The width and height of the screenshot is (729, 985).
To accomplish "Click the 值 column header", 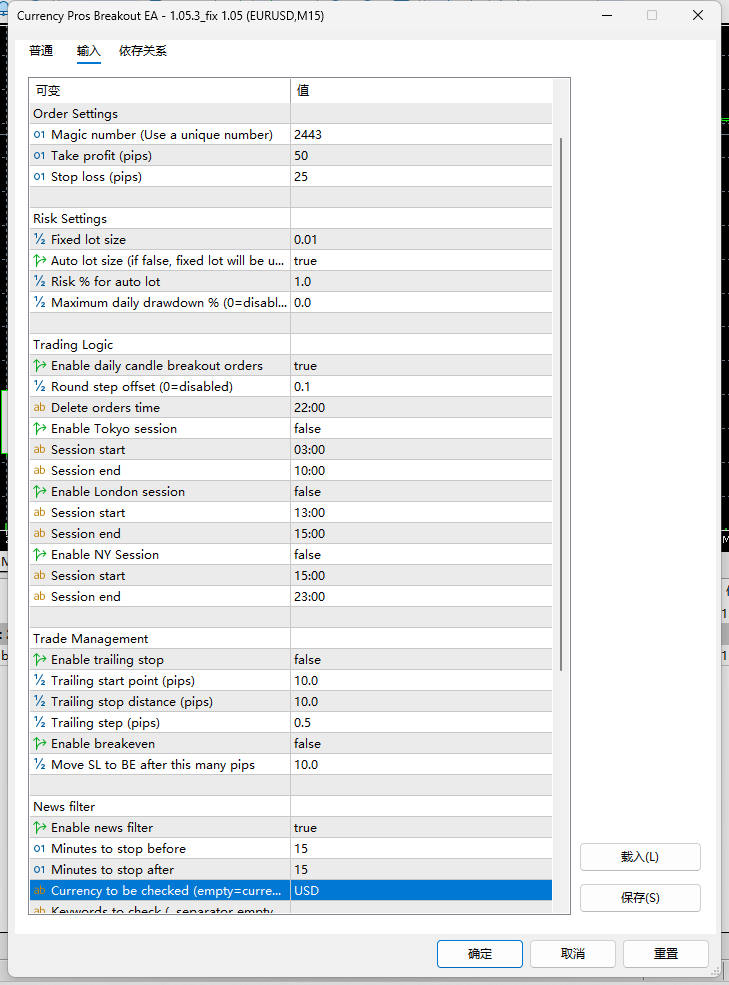I will [421, 90].
